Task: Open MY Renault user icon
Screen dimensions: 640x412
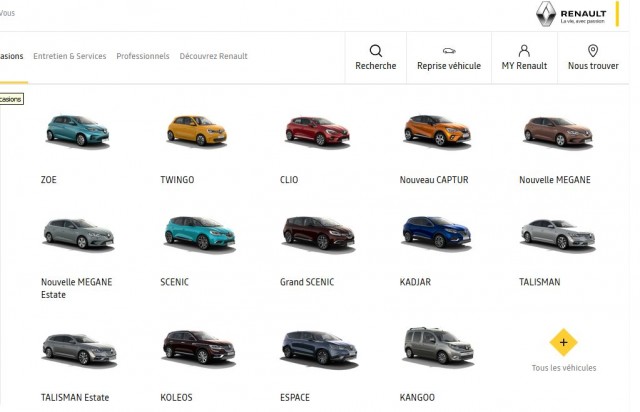Action: pos(524,51)
